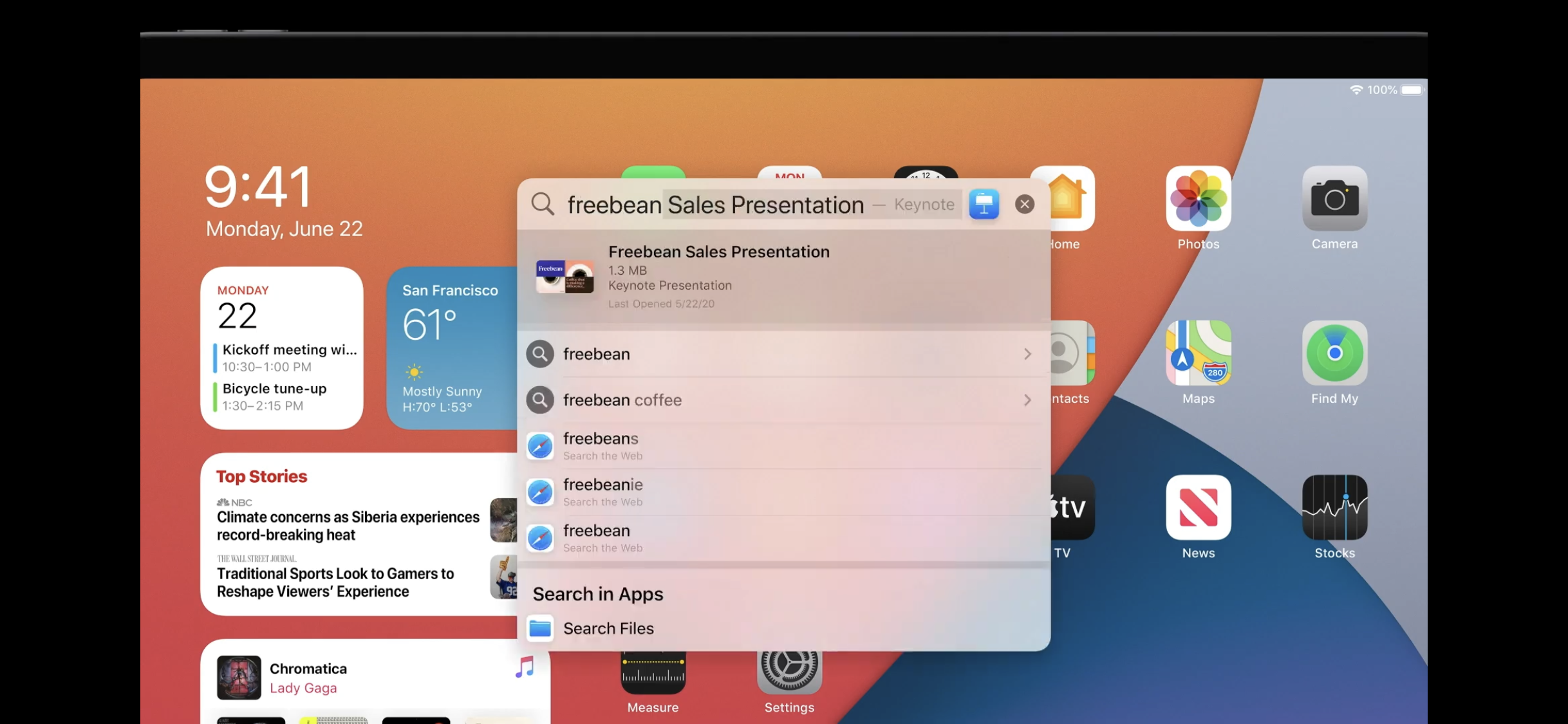The height and width of the screenshot is (724, 1568).
Task: Tap Search Files under Search in Apps
Action: 608,628
